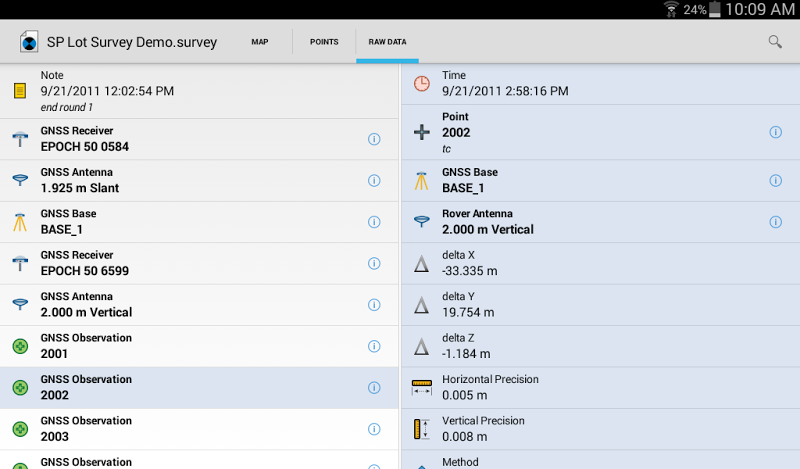Select the Time row in details panel
This screenshot has width=800, height=469.
click(x=600, y=84)
